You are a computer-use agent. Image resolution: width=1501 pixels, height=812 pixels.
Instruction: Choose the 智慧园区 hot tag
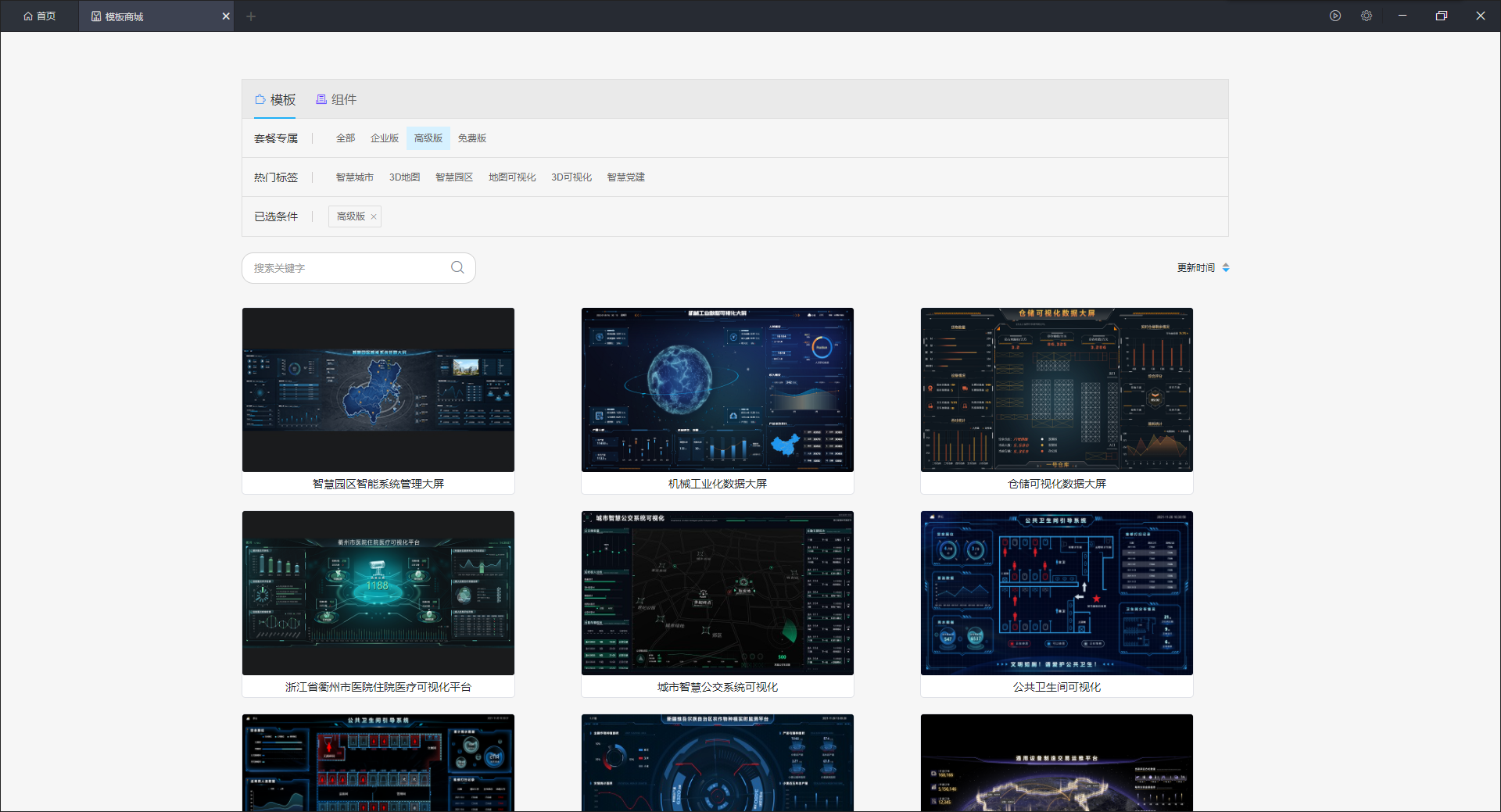coord(454,177)
